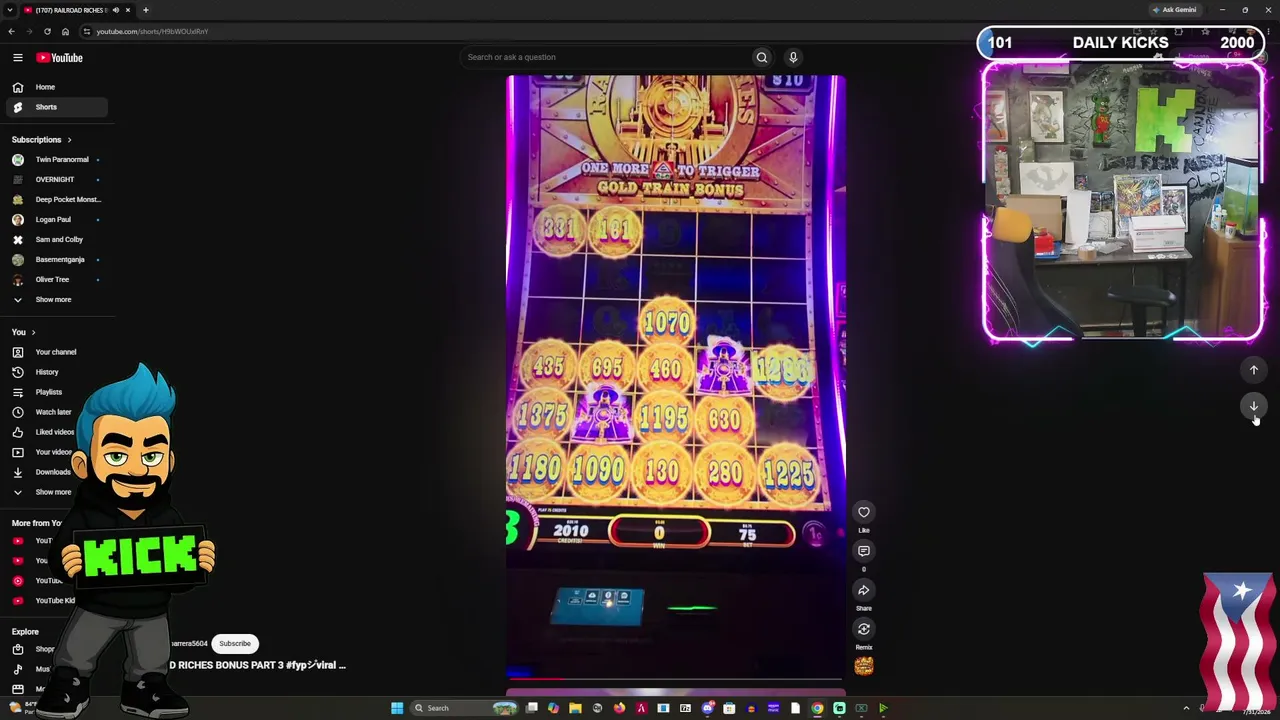Open the Windows Start menu
The width and height of the screenshot is (1280, 720).
point(397,708)
